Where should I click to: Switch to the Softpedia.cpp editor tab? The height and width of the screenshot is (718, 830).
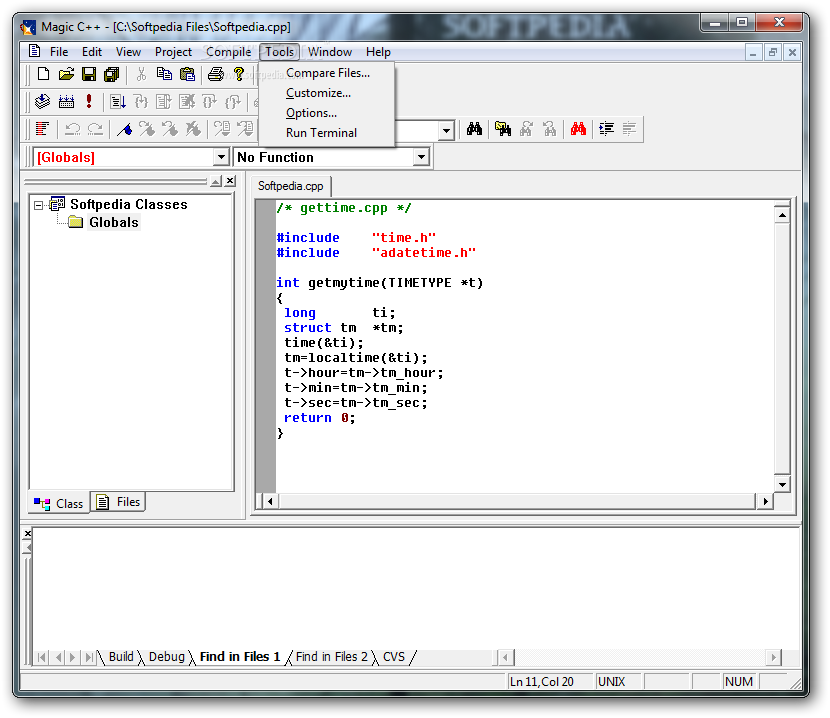tap(291, 186)
